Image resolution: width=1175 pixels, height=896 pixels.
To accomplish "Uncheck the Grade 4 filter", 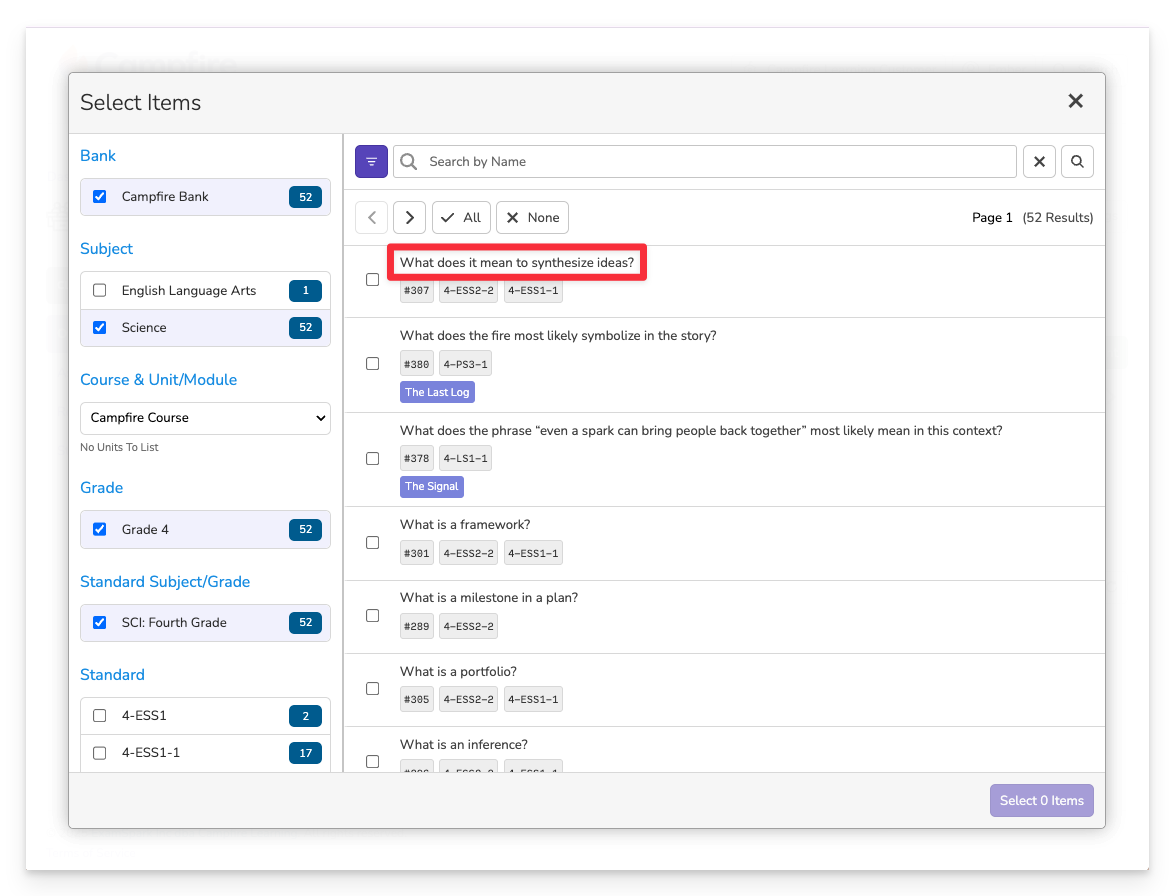I will (x=100, y=530).
